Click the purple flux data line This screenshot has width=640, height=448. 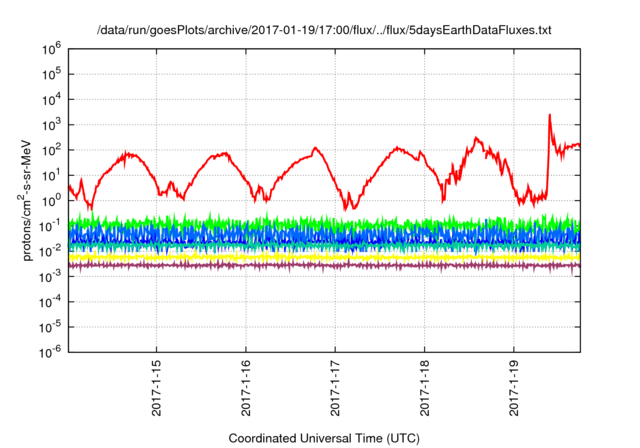(324, 266)
